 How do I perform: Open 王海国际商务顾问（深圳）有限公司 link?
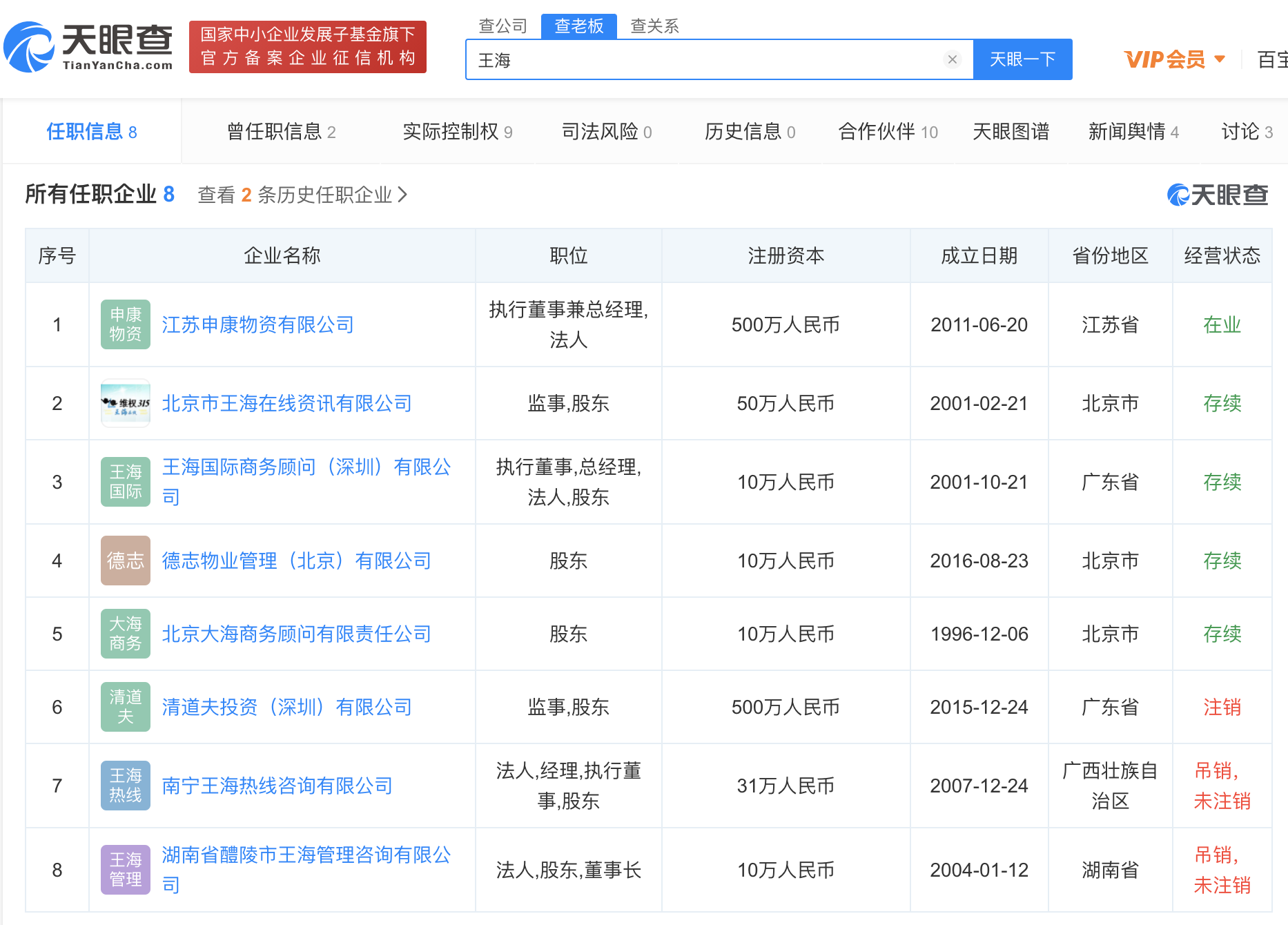click(306, 482)
